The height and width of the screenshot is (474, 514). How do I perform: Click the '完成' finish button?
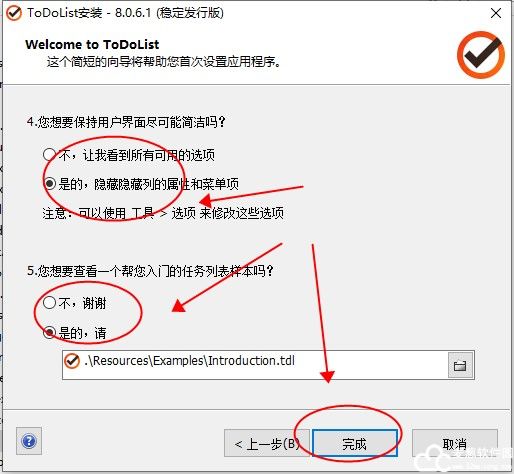click(355, 443)
